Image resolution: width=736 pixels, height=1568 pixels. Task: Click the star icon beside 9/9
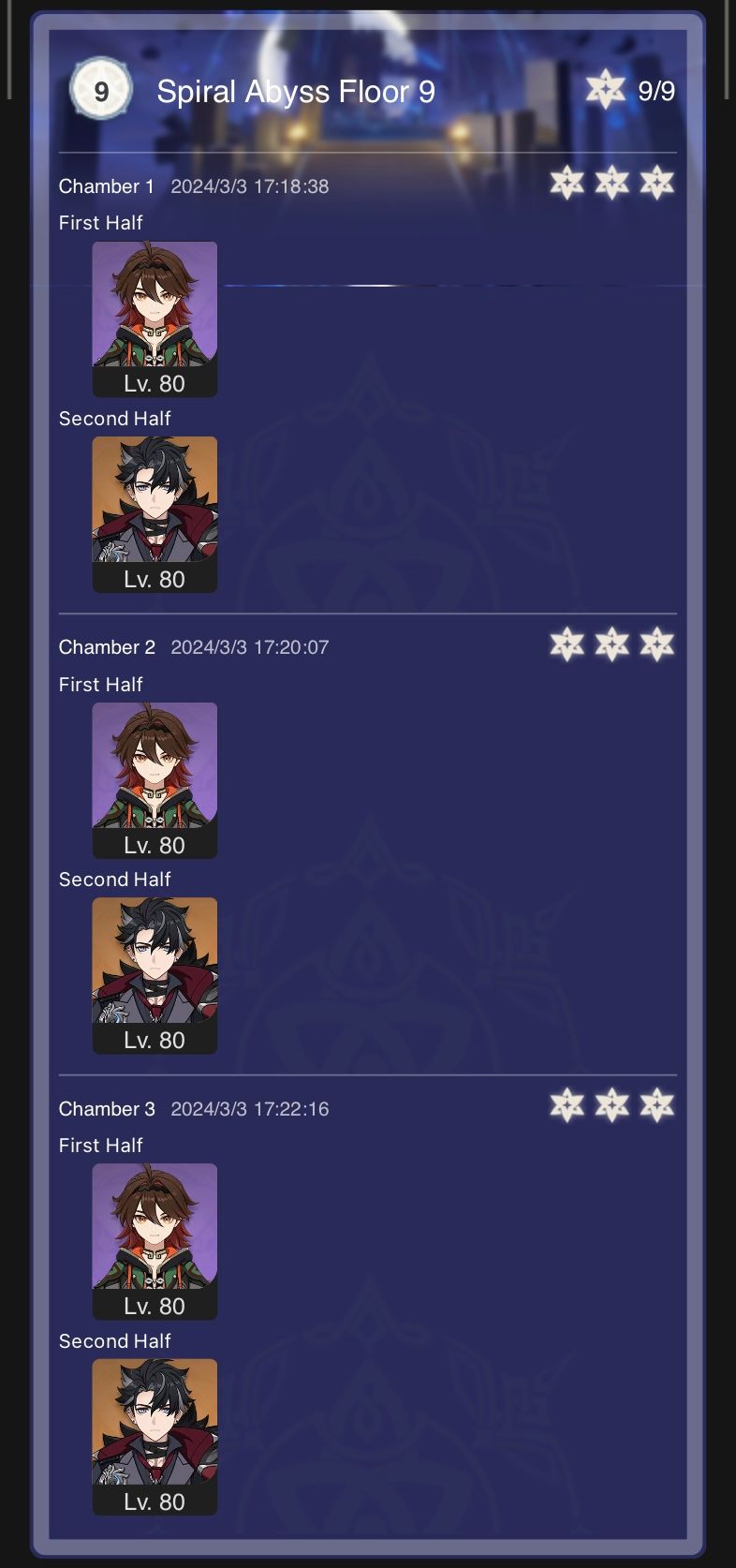point(605,89)
